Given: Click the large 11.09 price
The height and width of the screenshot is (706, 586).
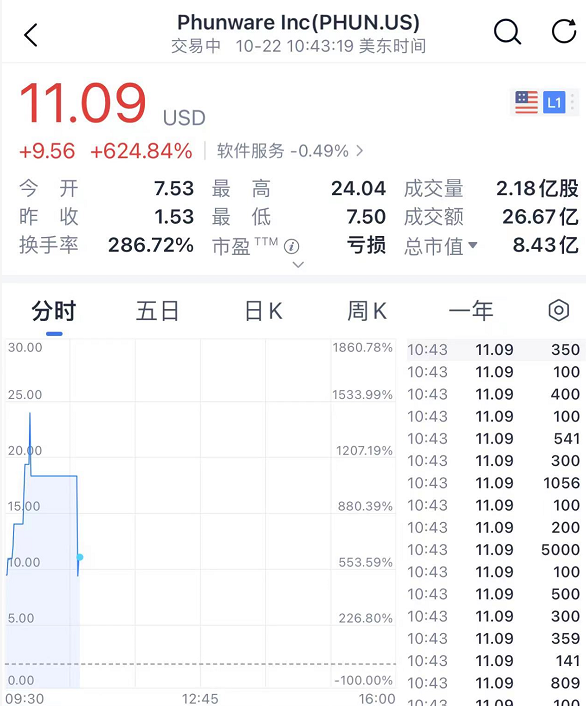Looking at the screenshot, I should (83, 103).
